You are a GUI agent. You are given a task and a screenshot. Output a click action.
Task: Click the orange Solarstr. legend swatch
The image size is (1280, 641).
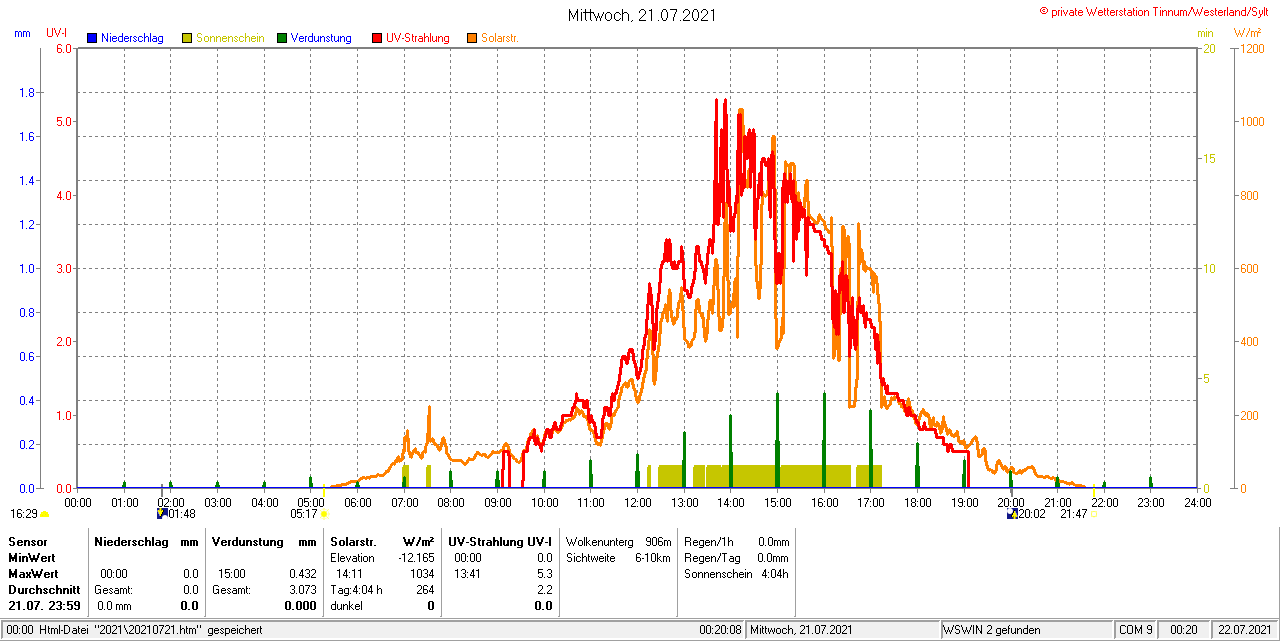[x=472, y=38]
